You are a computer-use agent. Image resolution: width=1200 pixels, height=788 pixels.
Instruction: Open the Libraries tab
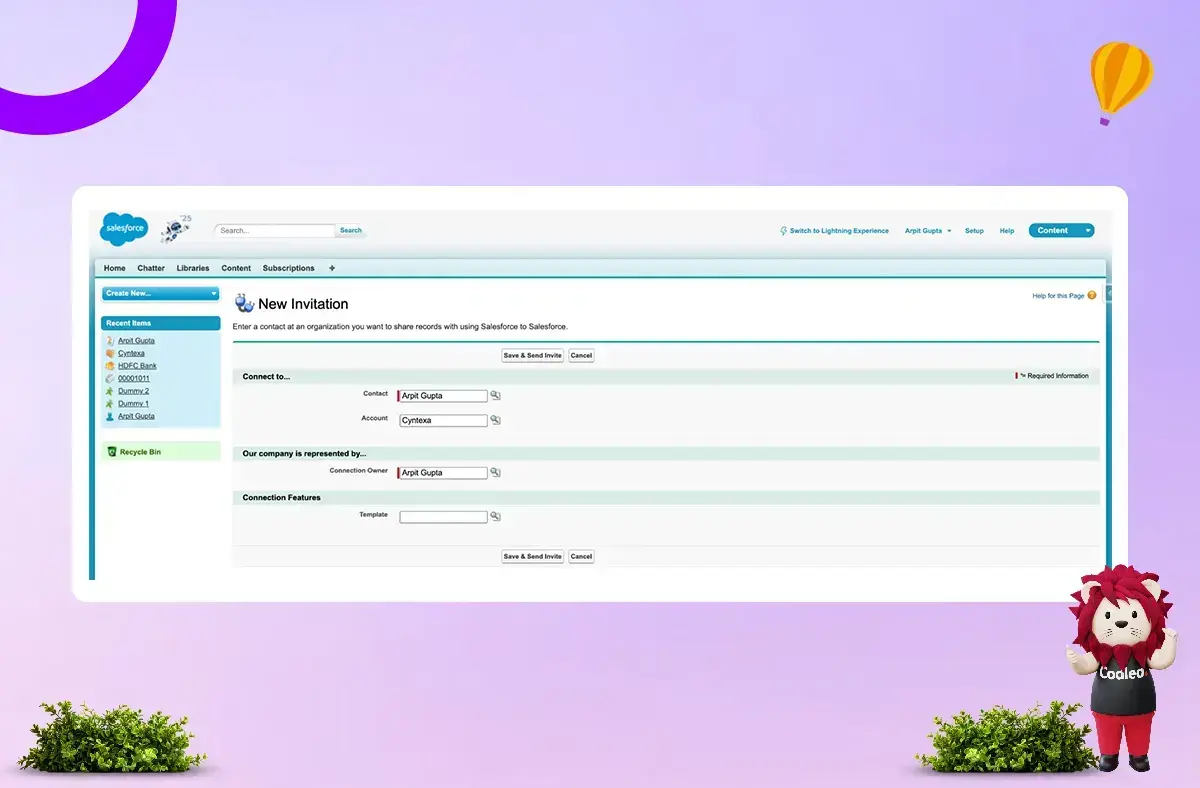pos(193,268)
